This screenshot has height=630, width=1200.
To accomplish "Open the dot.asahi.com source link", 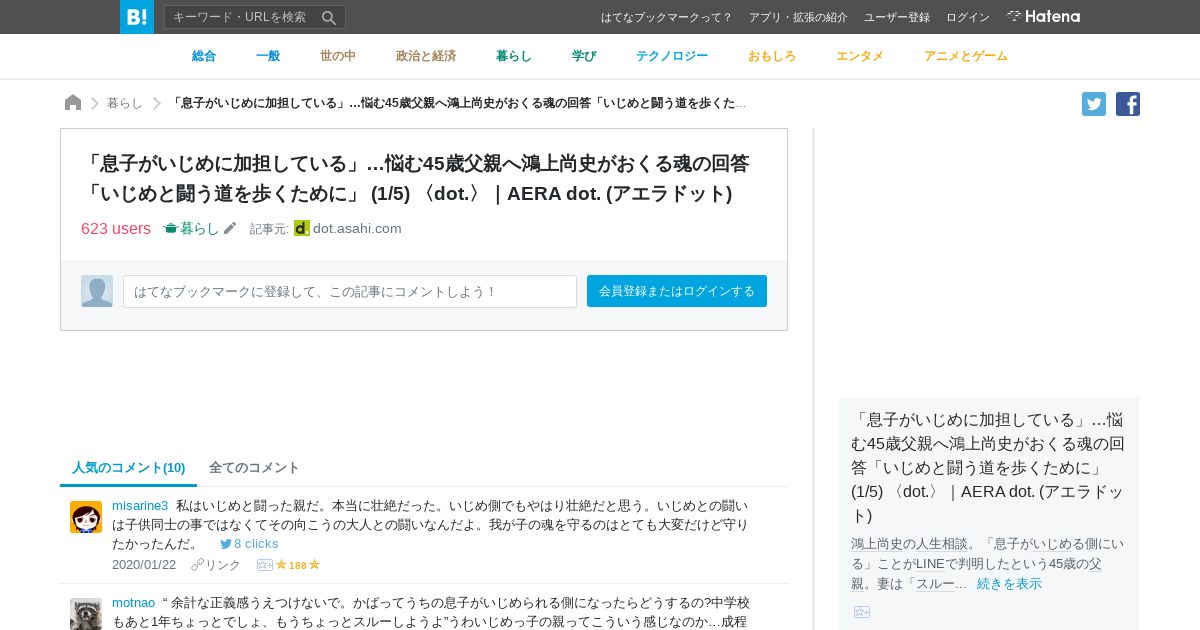I will click(x=357, y=228).
